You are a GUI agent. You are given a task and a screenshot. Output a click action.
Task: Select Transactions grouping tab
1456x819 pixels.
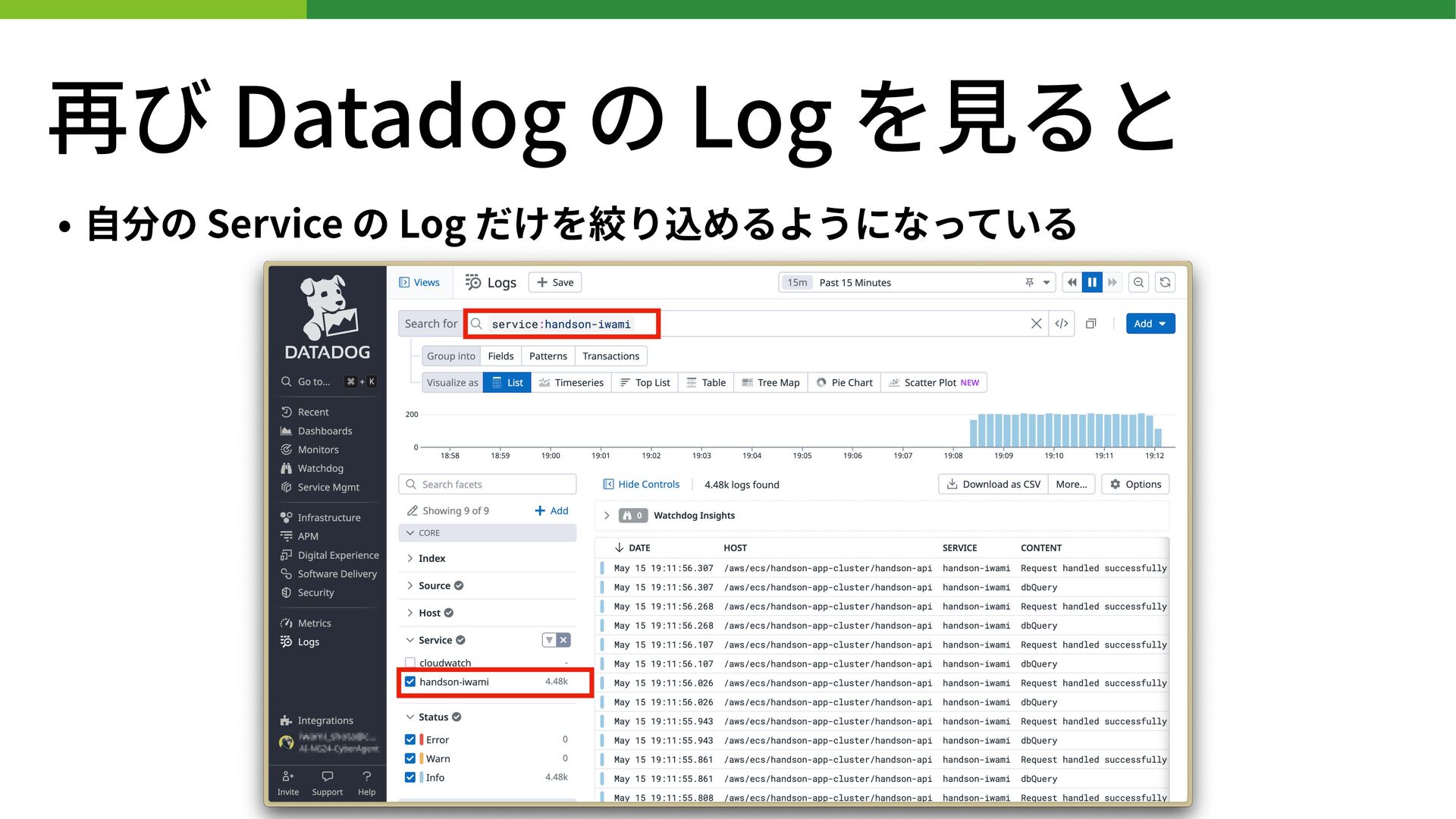pyautogui.click(x=610, y=356)
